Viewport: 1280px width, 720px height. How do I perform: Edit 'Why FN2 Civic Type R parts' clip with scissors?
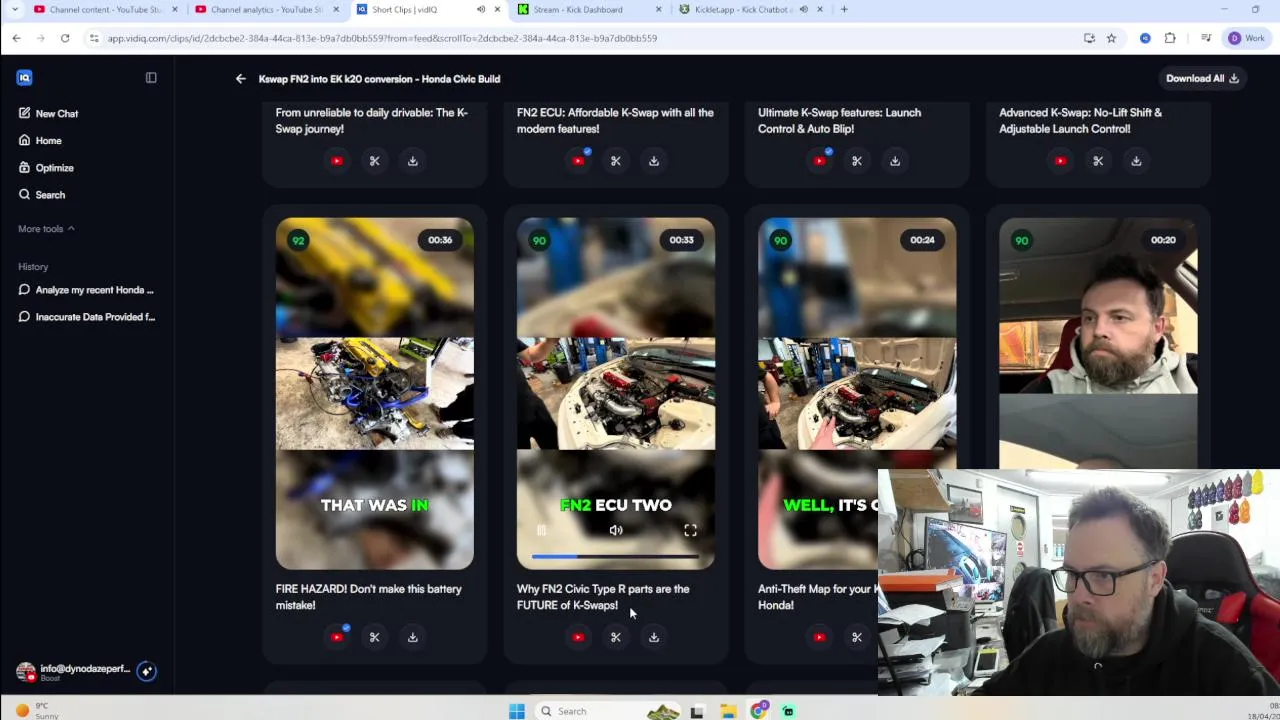tap(616, 637)
